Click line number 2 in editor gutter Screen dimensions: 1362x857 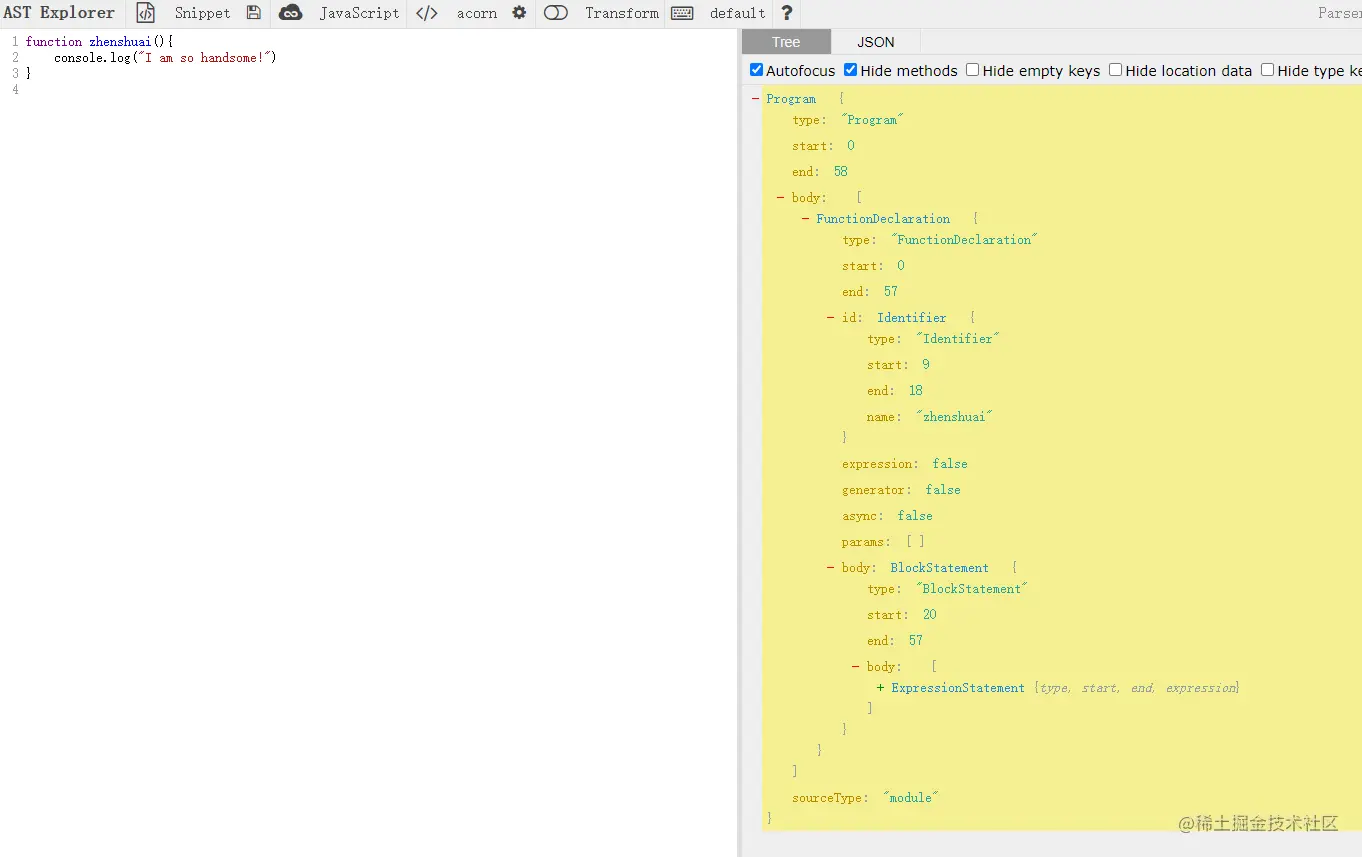tap(15, 58)
